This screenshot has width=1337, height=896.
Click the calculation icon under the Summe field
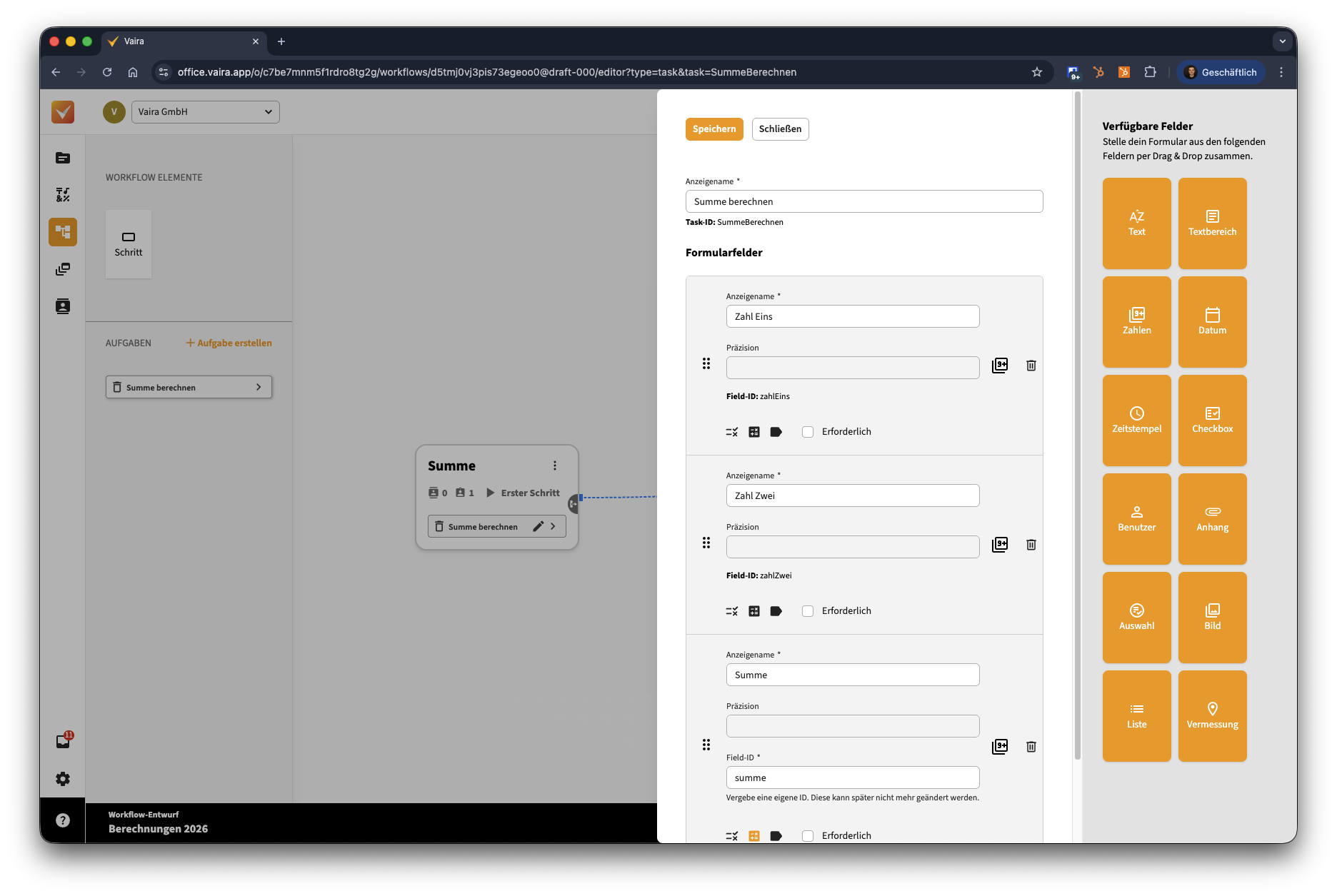point(754,835)
